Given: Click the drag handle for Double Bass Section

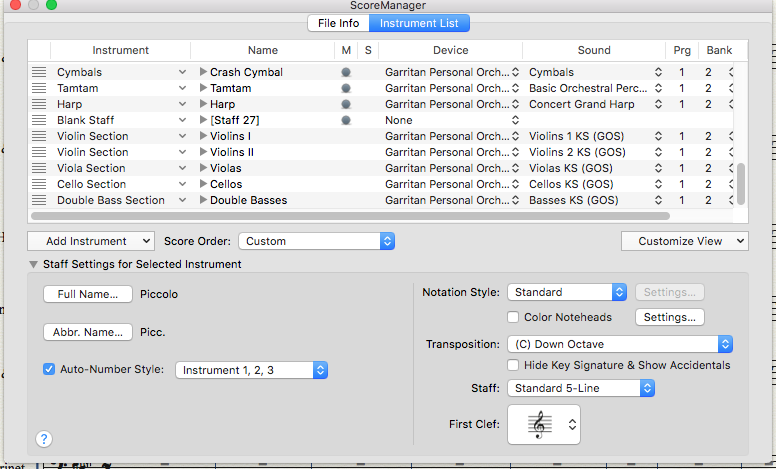Looking at the screenshot, I should pyautogui.click(x=39, y=200).
